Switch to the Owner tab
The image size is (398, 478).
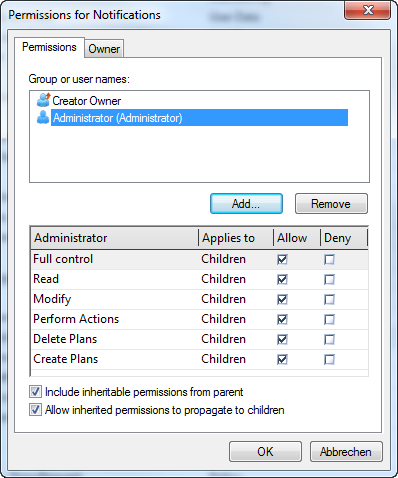point(104,49)
